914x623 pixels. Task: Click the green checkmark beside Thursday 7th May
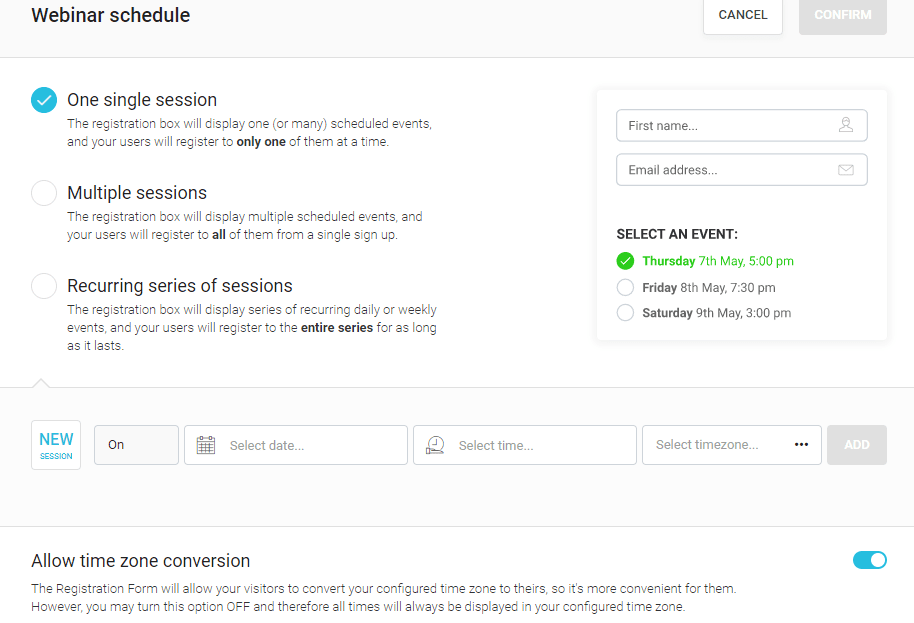click(x=625, y=261)
